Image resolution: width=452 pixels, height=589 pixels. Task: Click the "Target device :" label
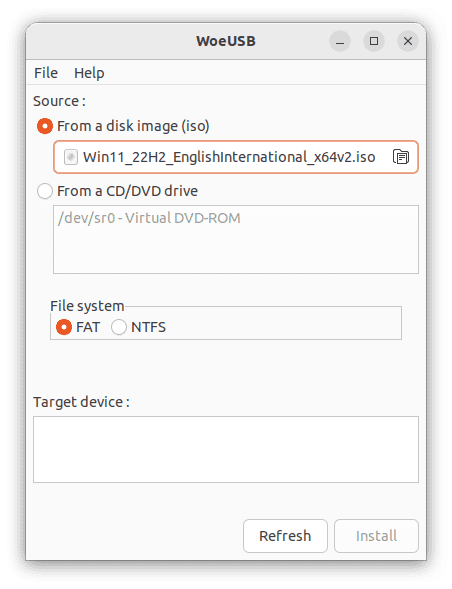[81, 402]
